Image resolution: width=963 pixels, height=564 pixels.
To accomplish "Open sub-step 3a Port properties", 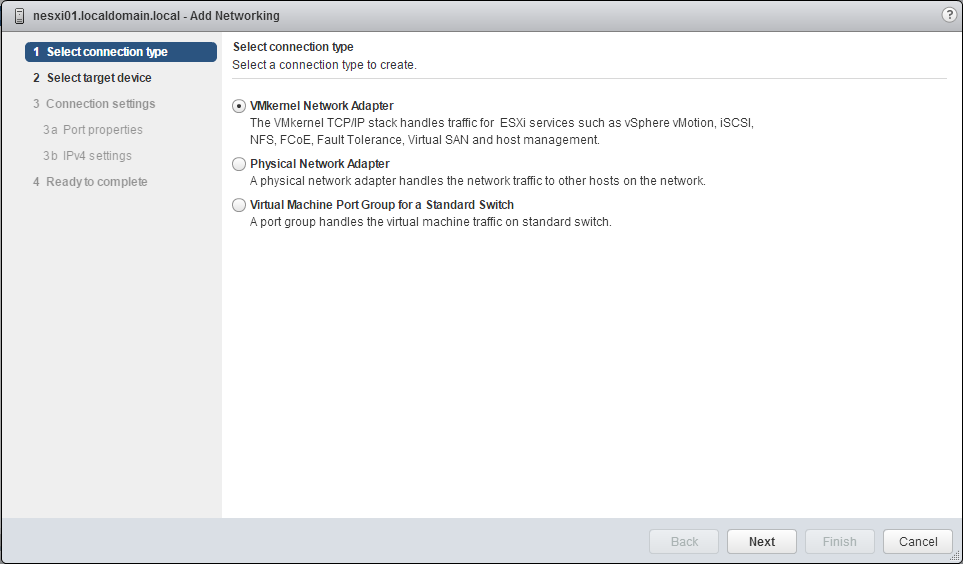I will 102,130.
